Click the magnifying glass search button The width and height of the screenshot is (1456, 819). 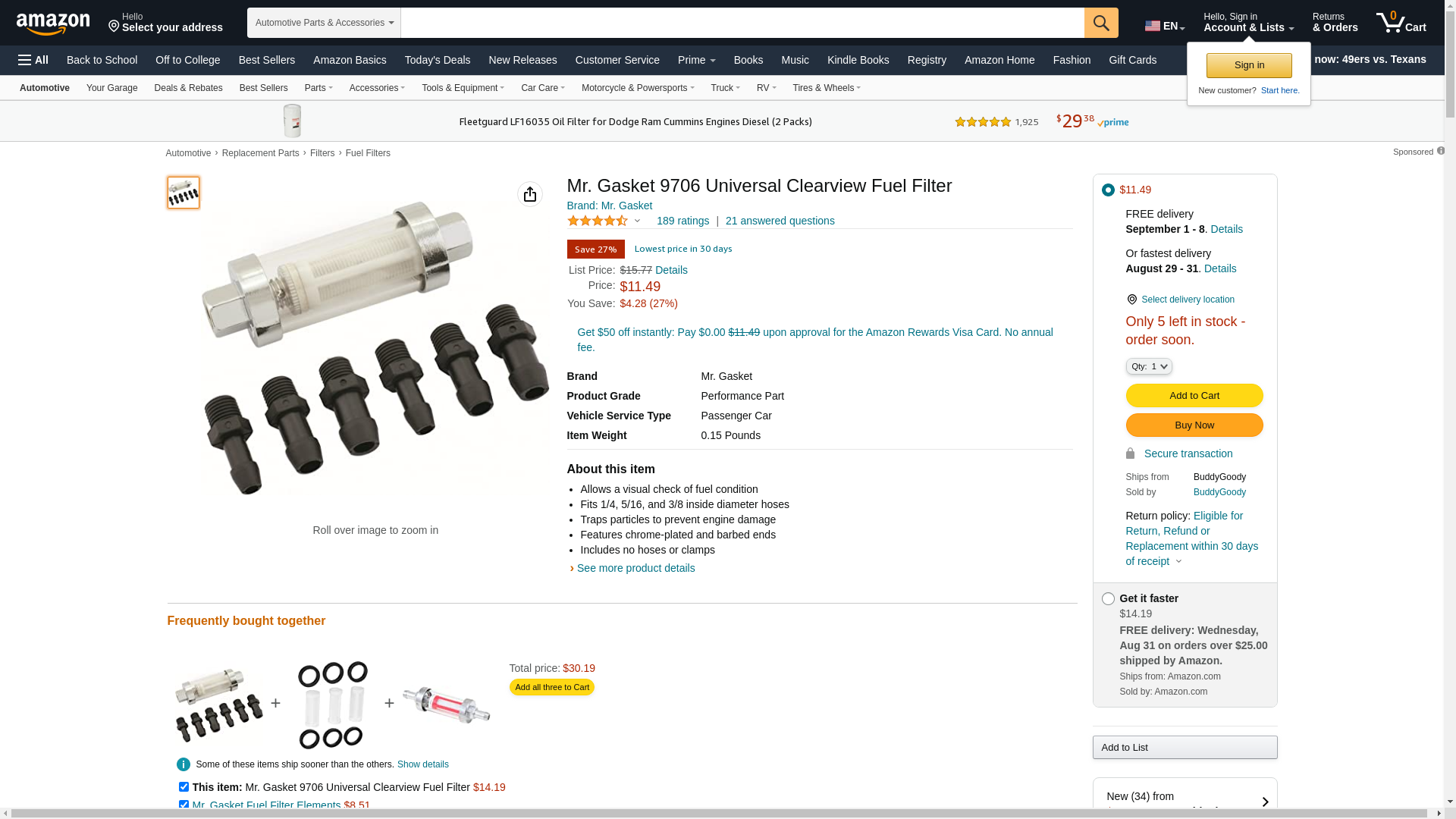click(x=1101, y=23)
